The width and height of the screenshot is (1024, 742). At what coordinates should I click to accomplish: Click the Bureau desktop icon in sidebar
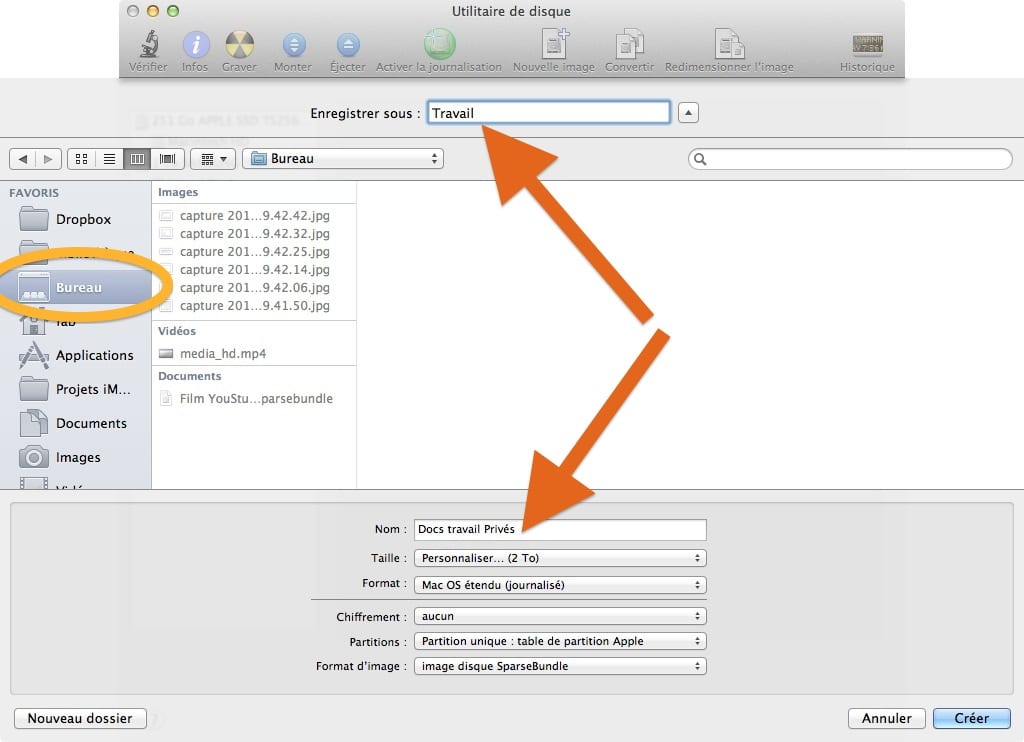pyautogui.click(x=33, y=287)
